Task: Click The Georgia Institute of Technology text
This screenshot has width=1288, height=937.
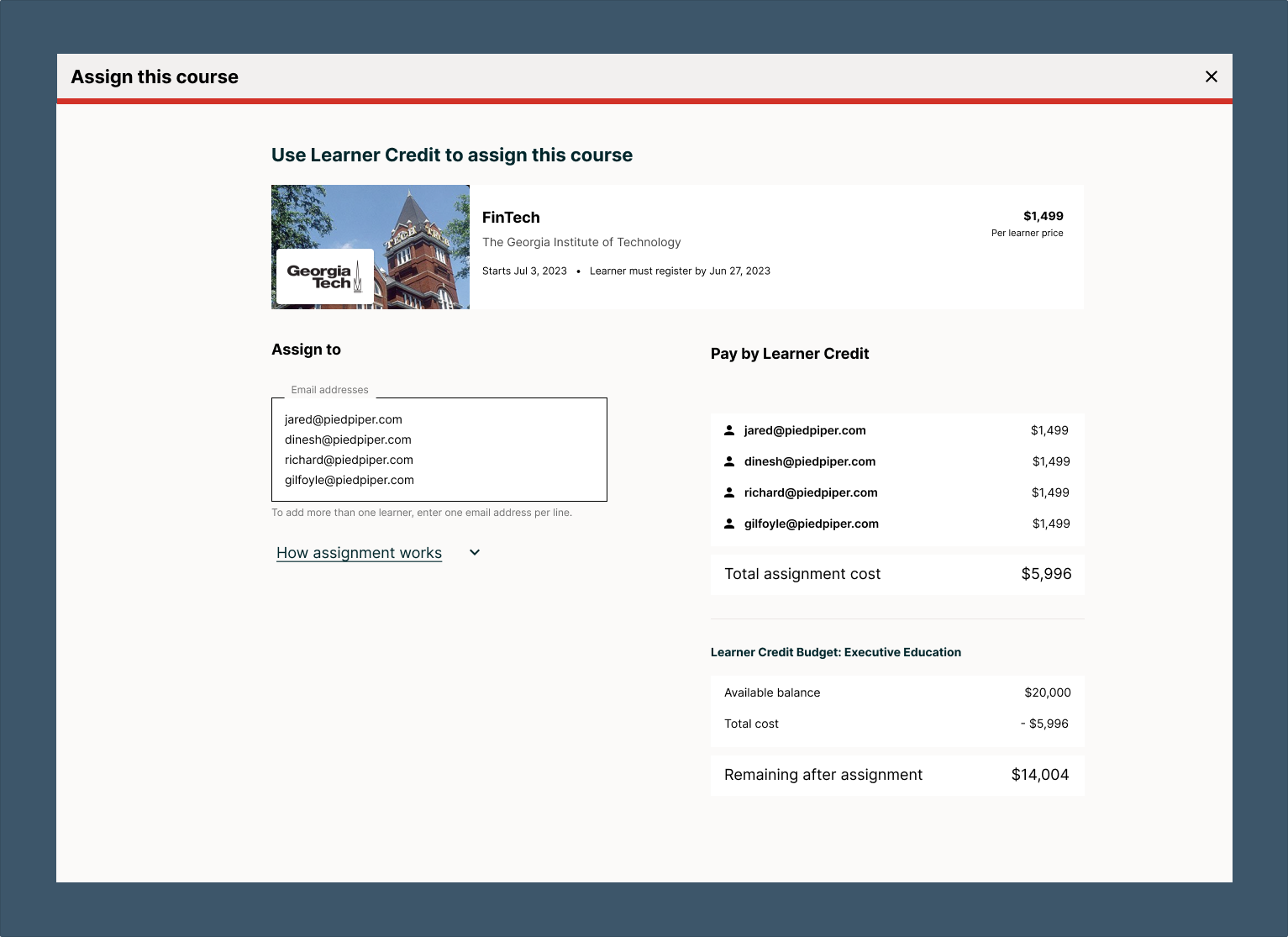Action: pos(581,242)
